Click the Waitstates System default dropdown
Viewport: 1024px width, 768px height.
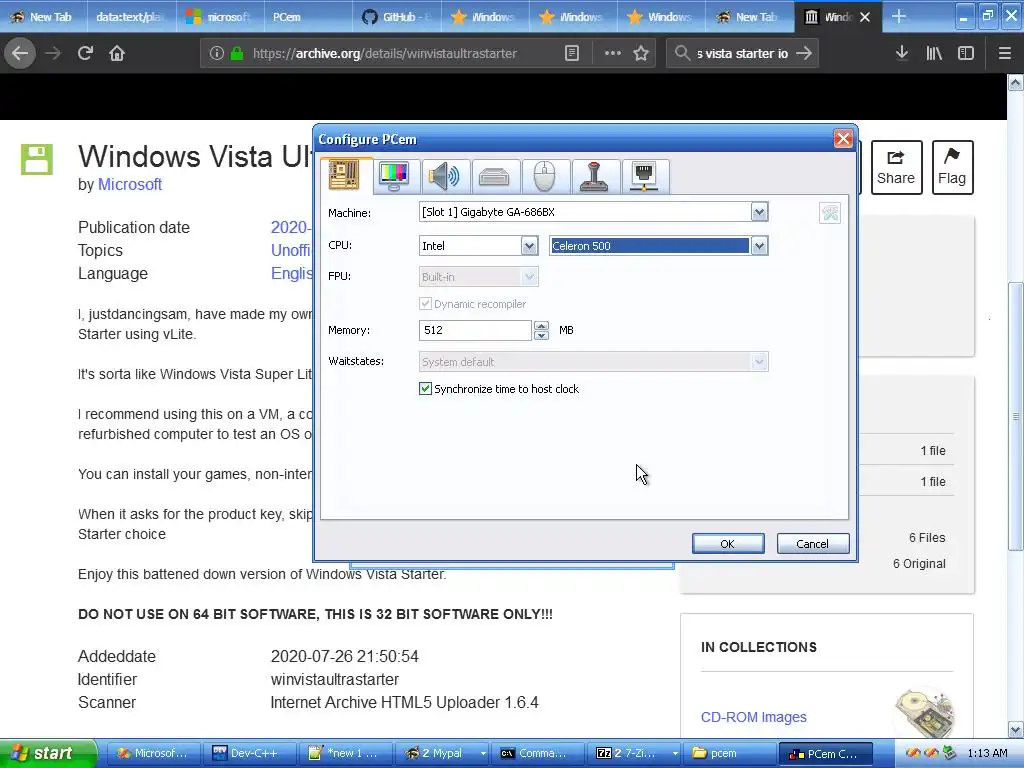[x=593, y=362]
